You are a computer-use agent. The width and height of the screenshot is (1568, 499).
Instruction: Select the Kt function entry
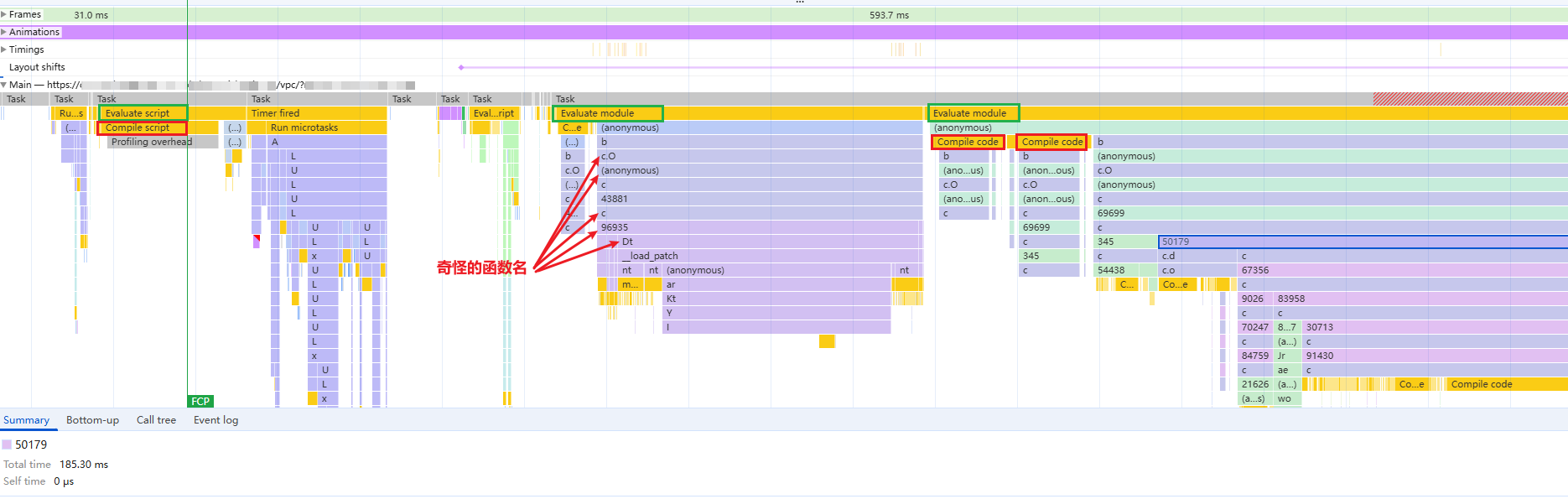[777, 299]
